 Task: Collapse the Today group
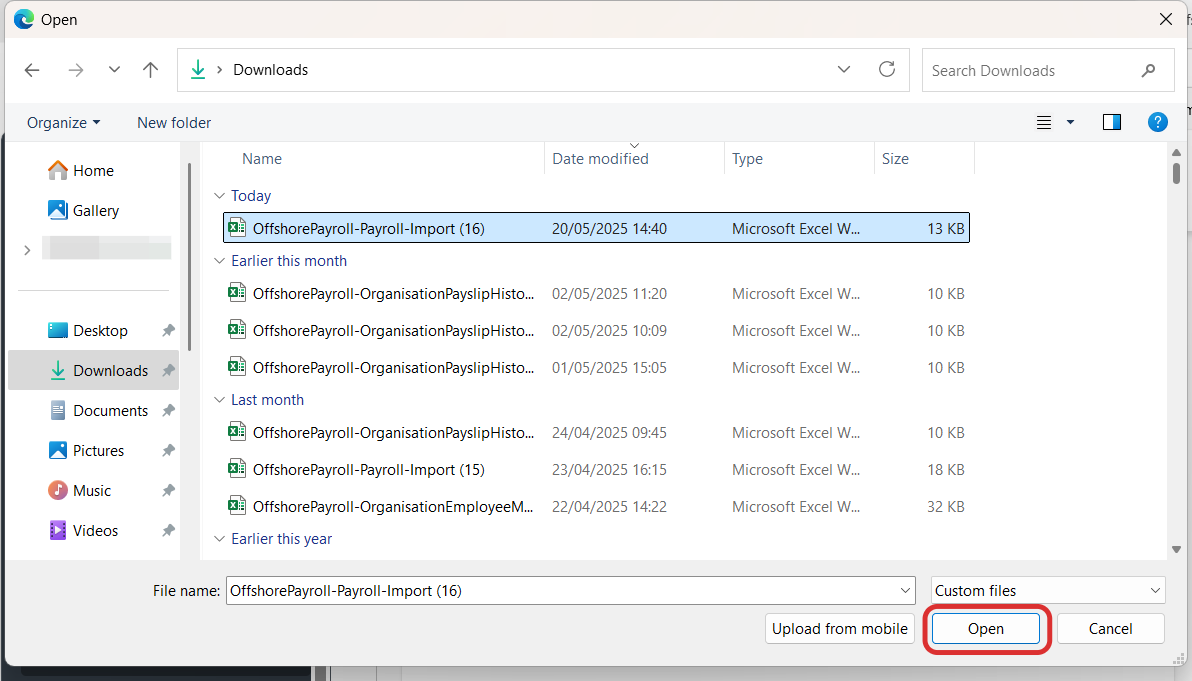(220, 196)
